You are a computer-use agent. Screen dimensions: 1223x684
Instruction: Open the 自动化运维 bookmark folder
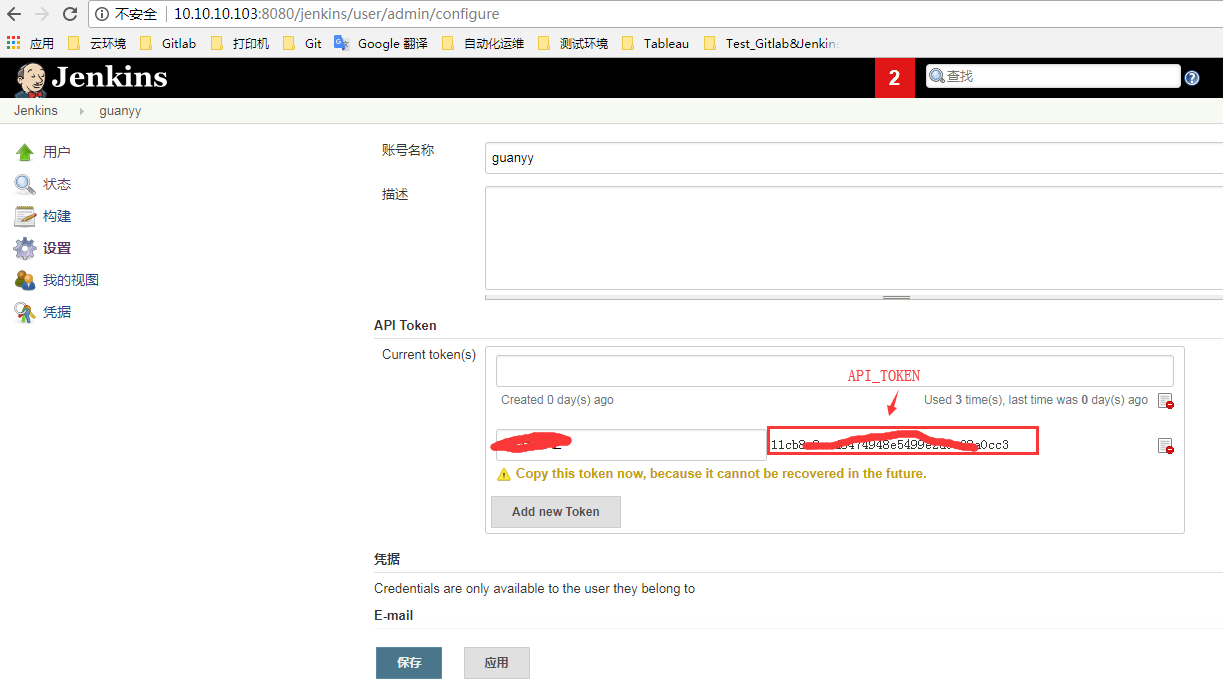click(482, 43)
